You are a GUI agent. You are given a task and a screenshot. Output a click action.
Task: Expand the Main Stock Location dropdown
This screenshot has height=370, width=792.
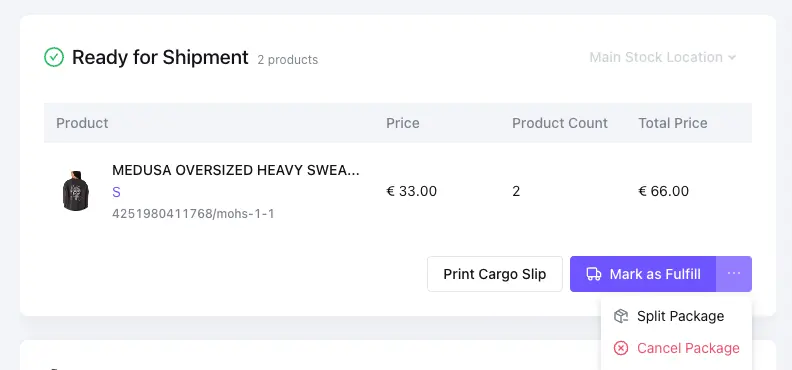tap(663, 58)
